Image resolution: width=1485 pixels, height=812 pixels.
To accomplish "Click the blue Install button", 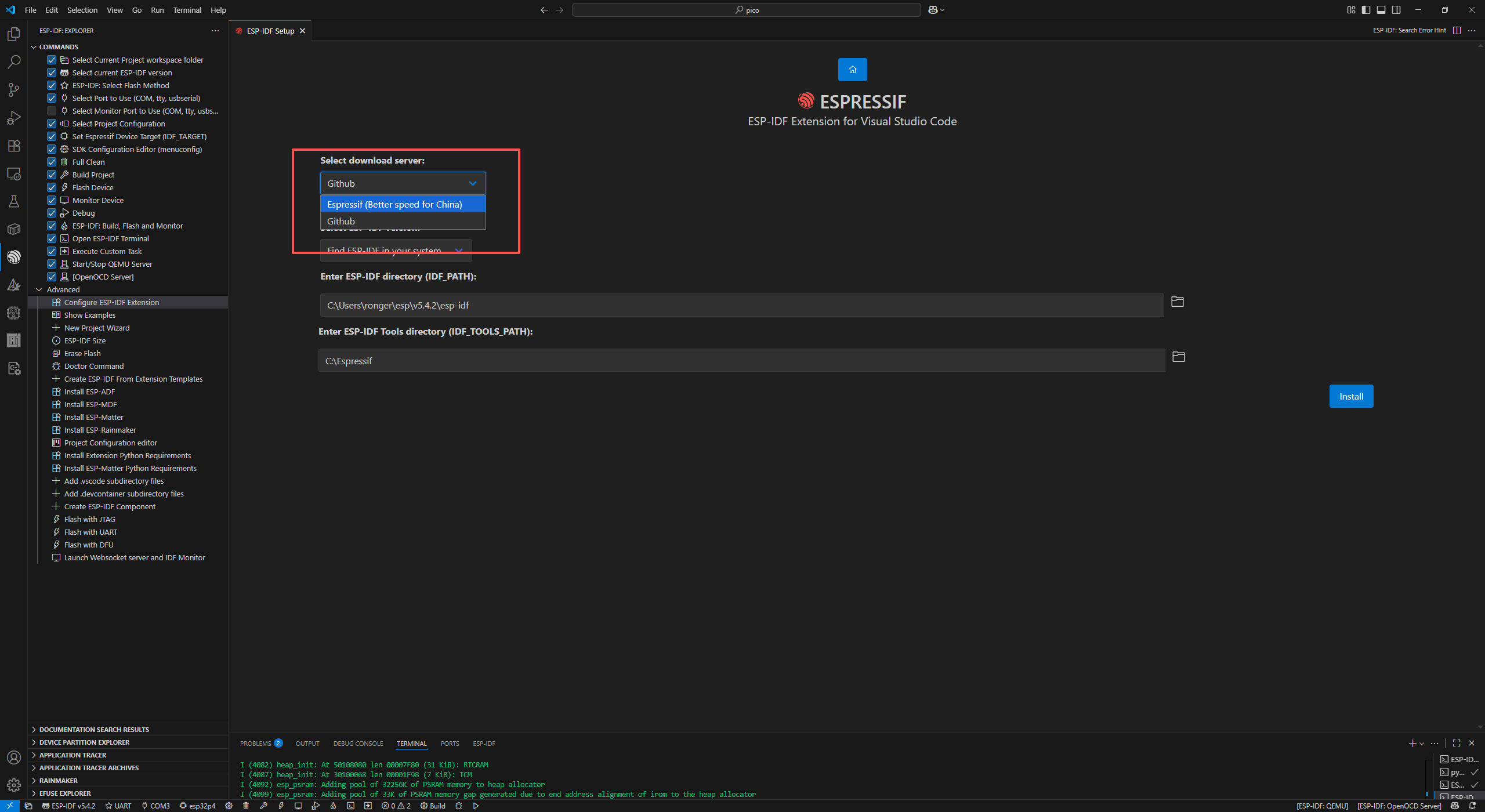I will click(1350, 396).
